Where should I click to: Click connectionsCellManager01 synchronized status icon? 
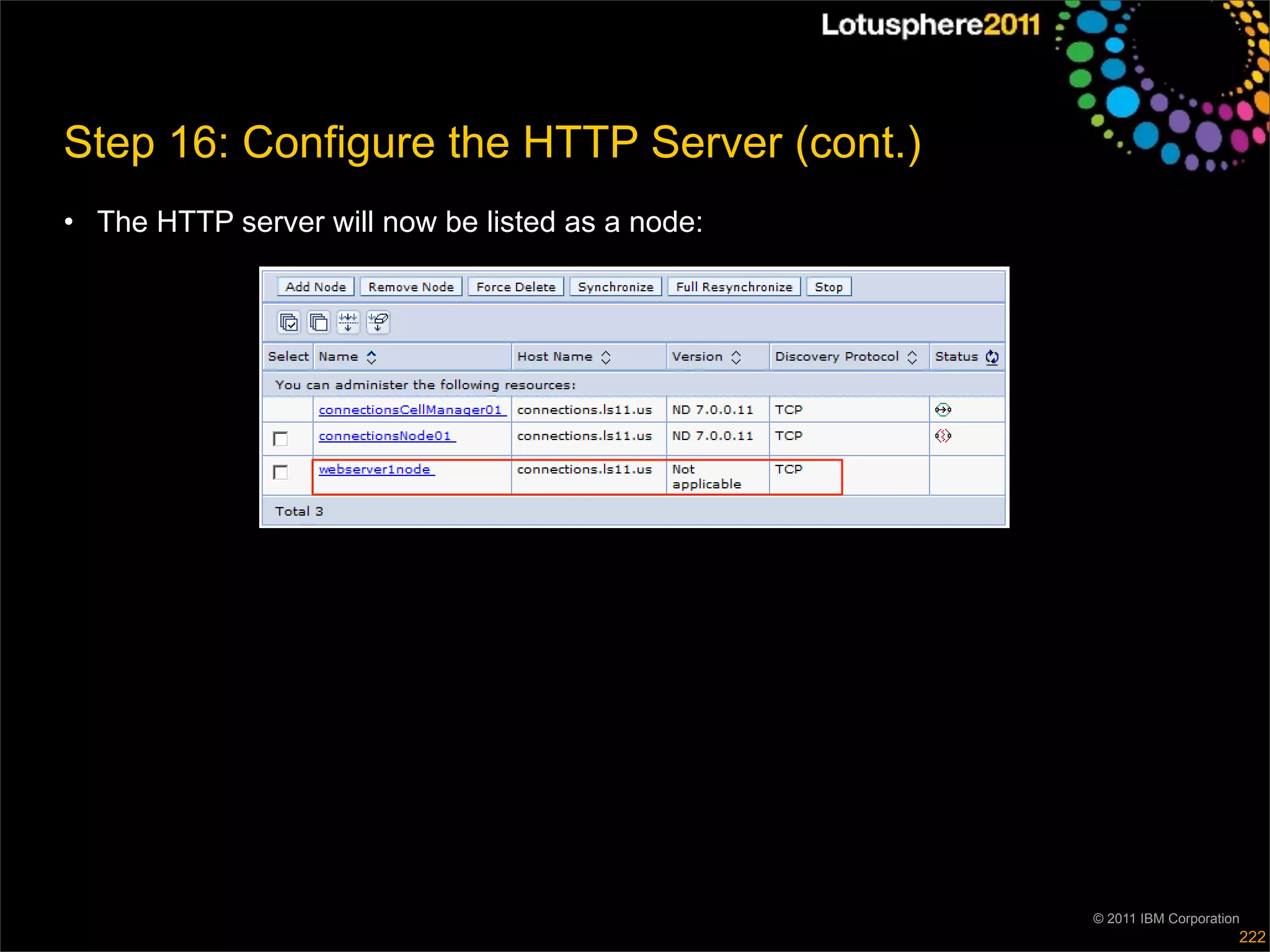pyautogui.click(x=943, y=410)
